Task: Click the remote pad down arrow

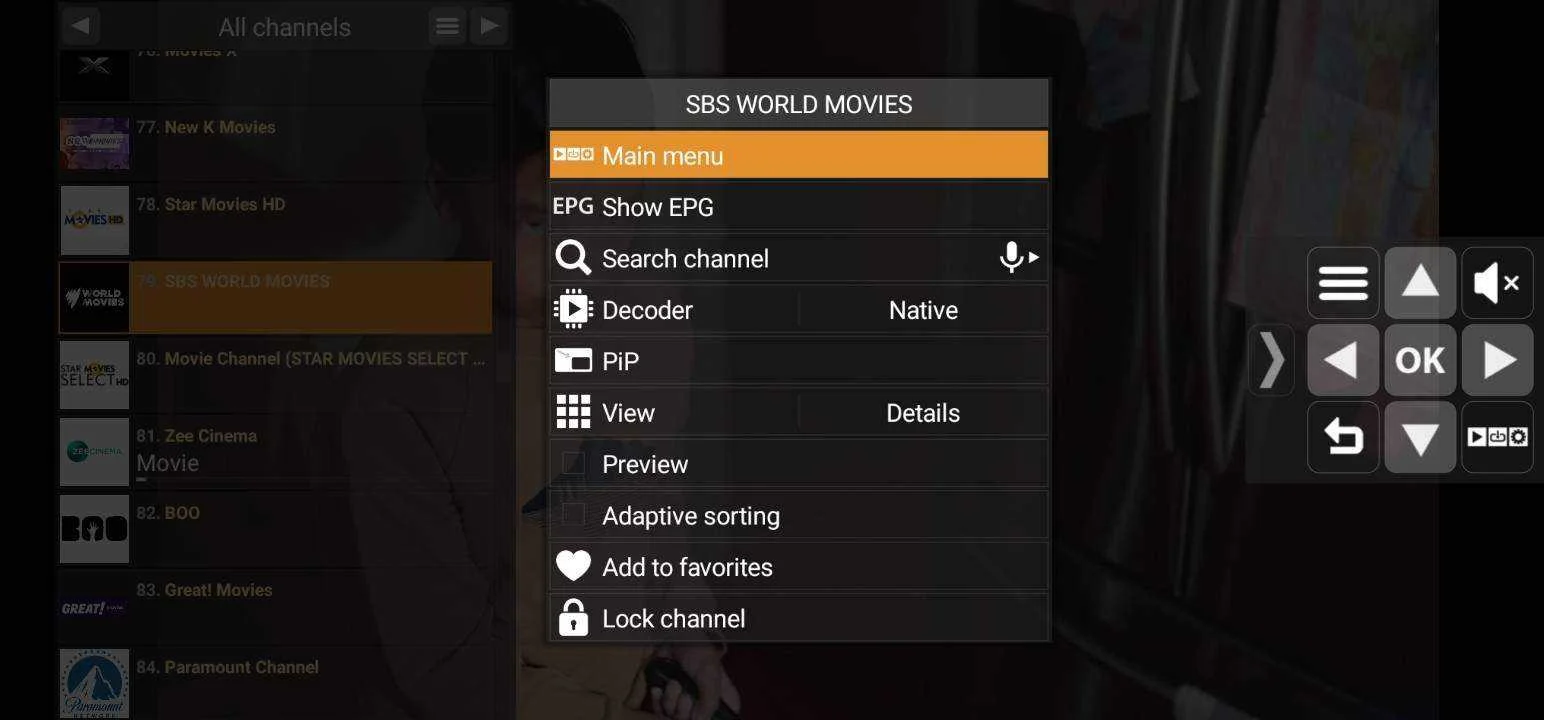Action: (1420, 437)
